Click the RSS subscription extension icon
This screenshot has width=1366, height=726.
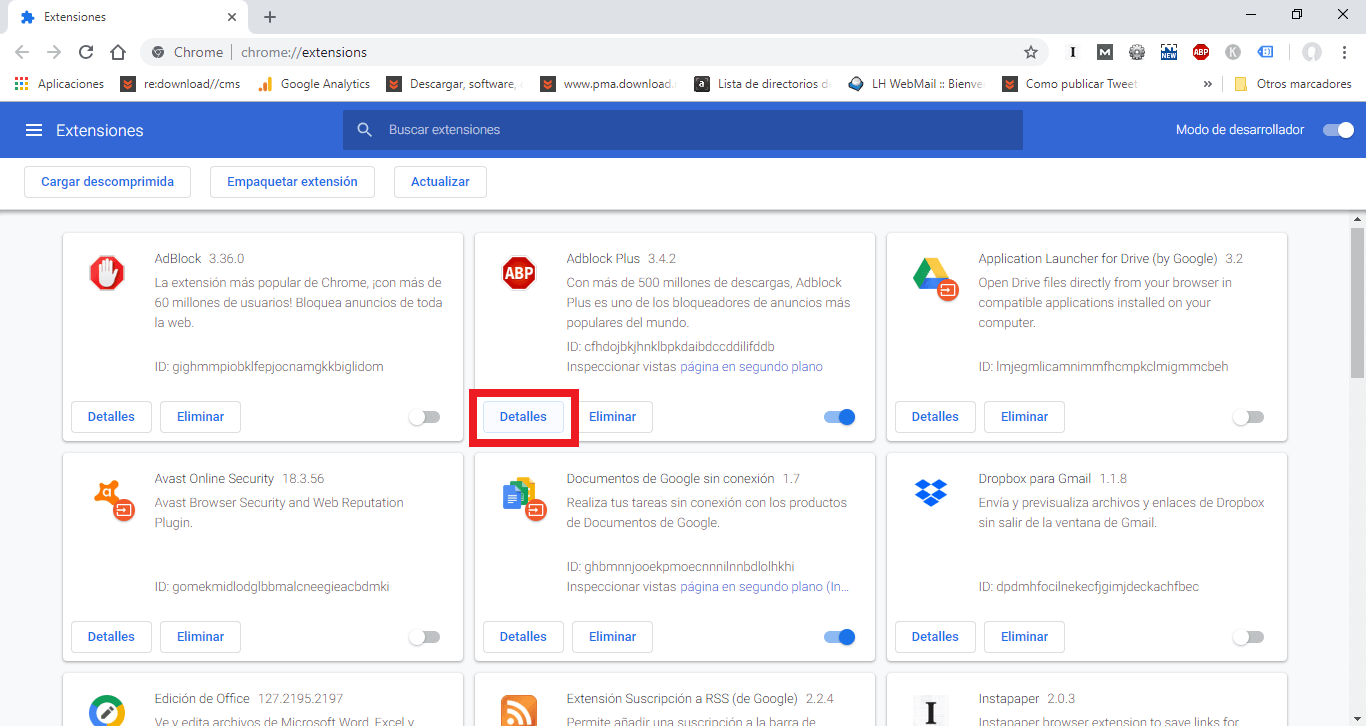pos(518,710)
